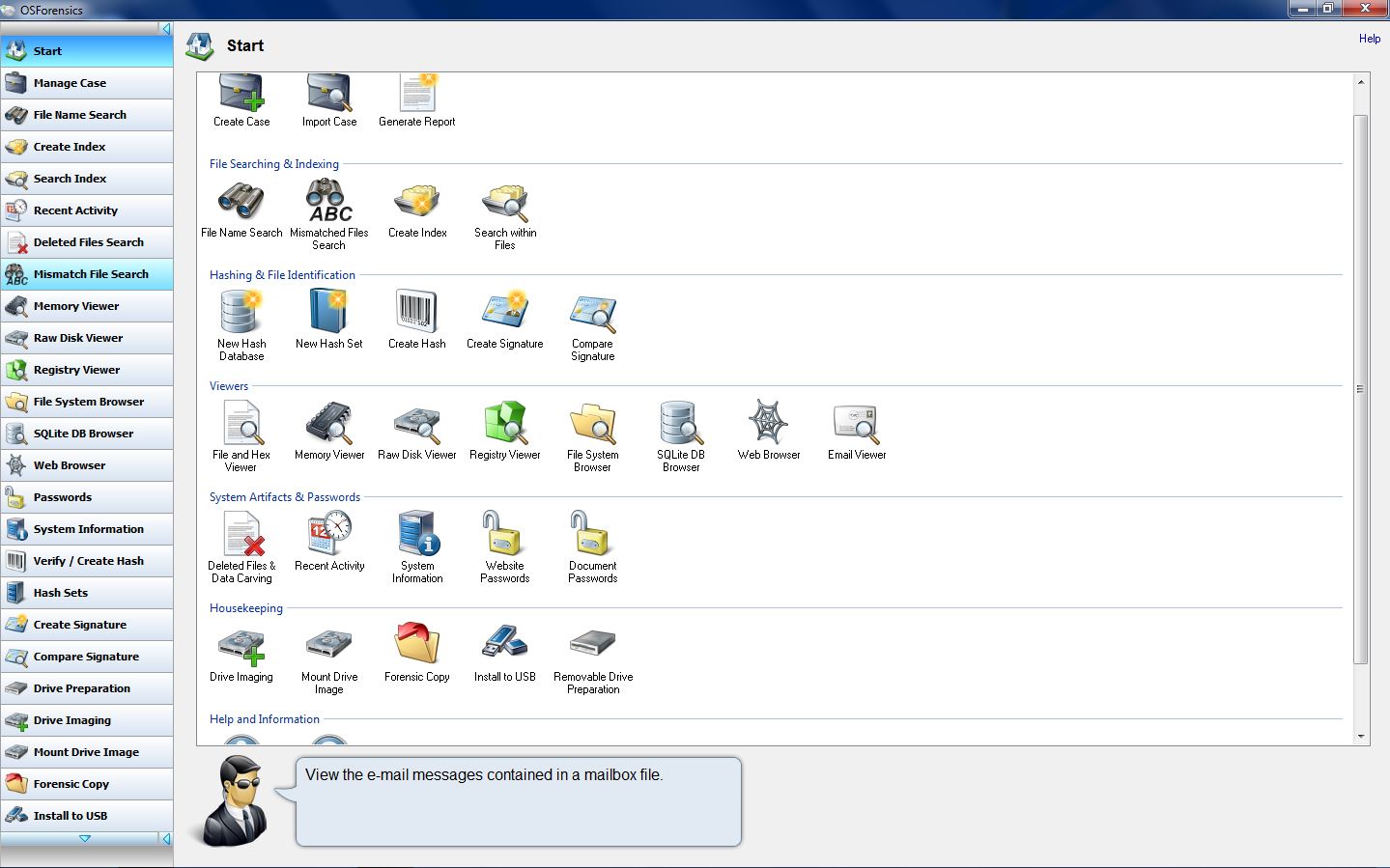The width and height of the screenshot is (1390, 868).
Task: Select New Hash Database icon
Action: [x=241, y=311]
